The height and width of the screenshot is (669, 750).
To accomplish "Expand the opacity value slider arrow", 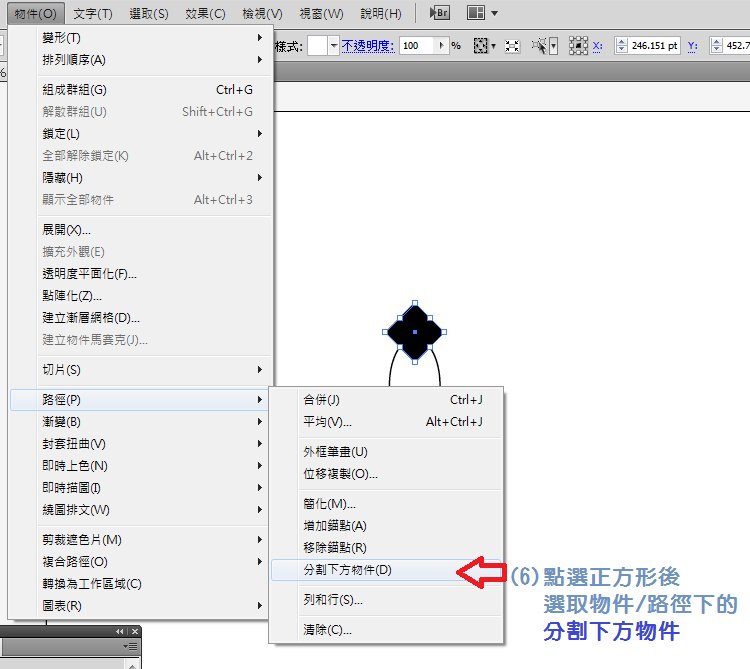I will click(x=441, y=46).
